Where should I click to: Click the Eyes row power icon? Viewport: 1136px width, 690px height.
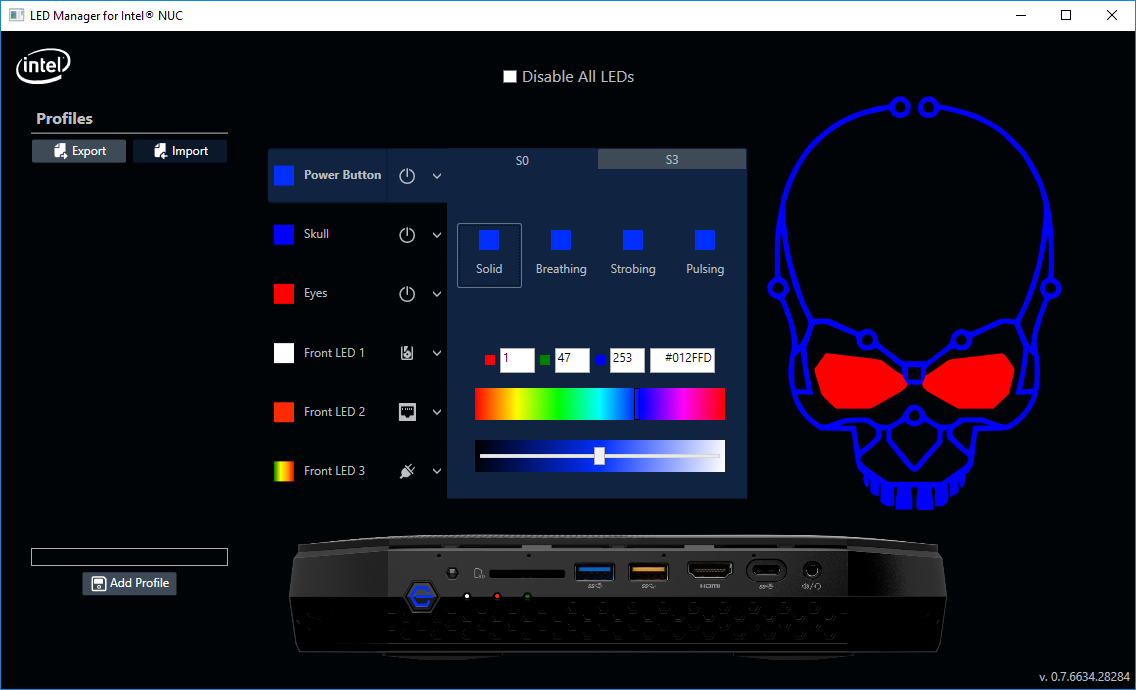(407, 294)
